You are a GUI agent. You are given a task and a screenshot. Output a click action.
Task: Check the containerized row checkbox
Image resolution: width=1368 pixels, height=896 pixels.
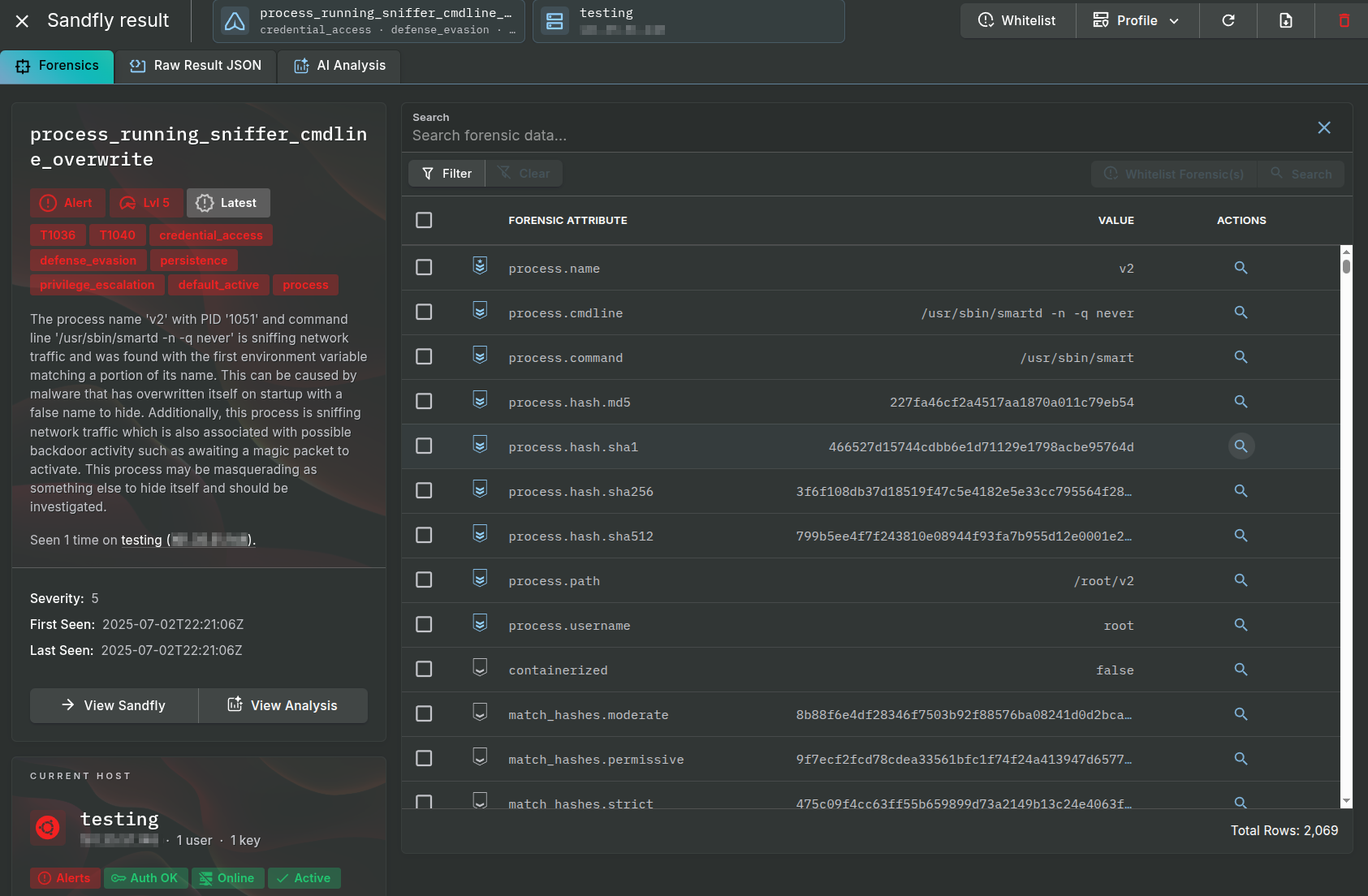pyautogui.click(x=424, y=670)
